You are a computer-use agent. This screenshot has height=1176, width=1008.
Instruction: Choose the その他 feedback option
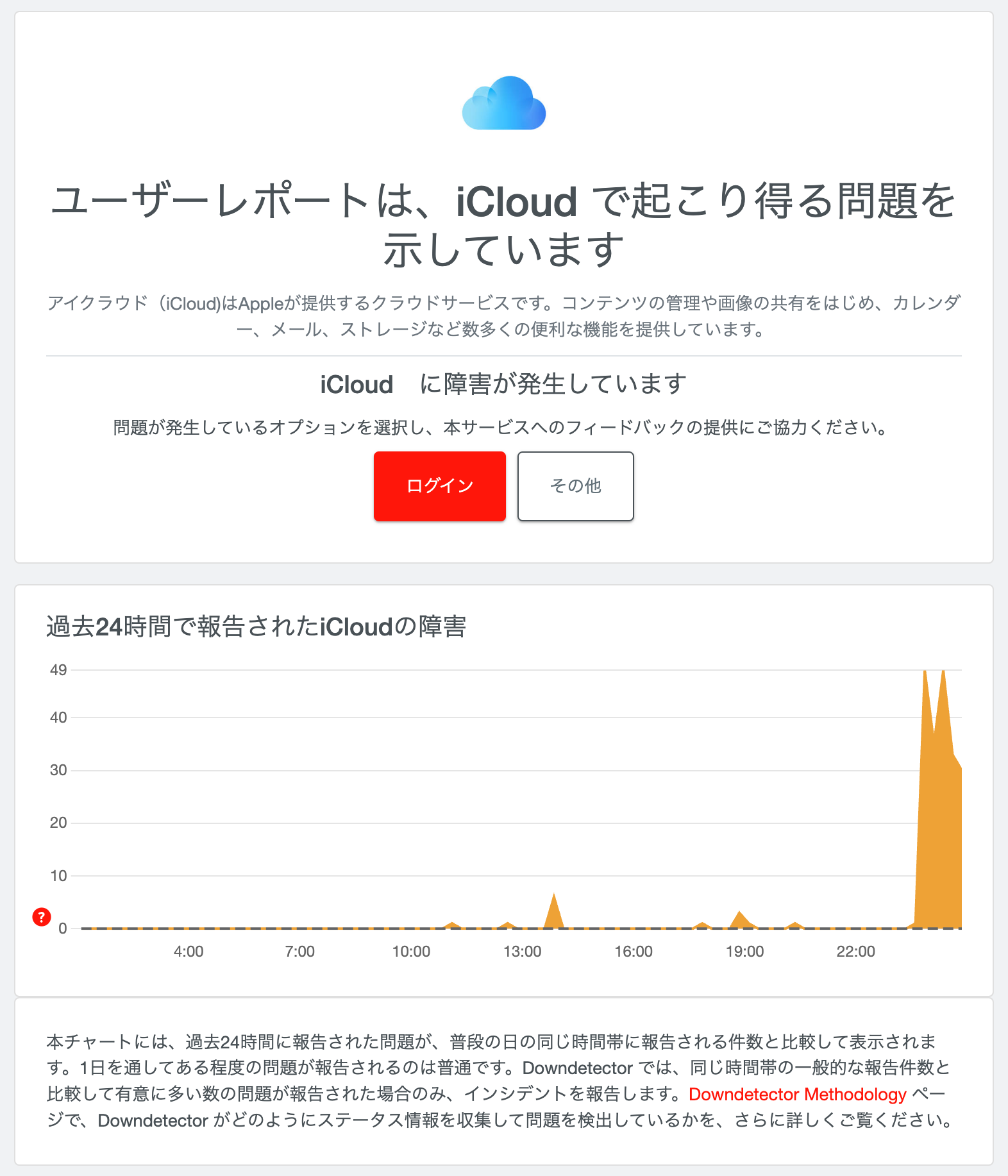pyautogui.click(x=575, y=486)
